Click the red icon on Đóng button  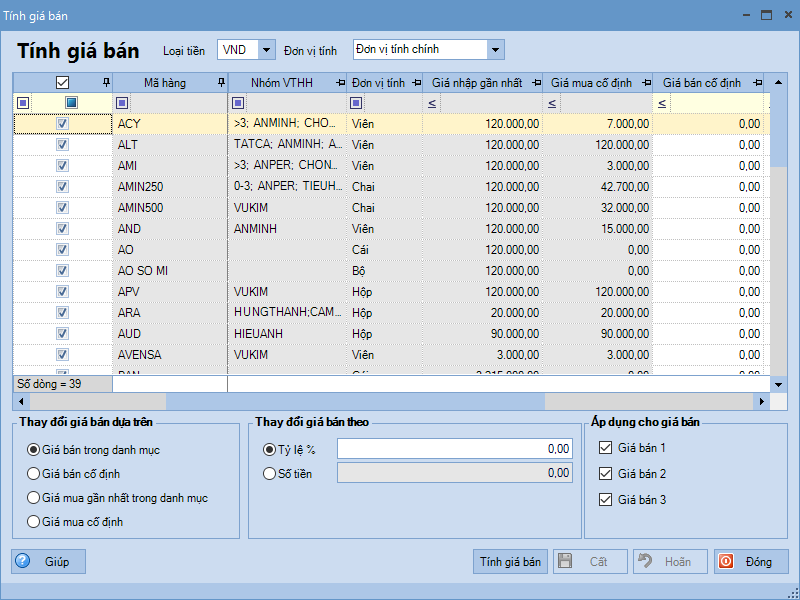pyautogui.click(x=726, y=561)
